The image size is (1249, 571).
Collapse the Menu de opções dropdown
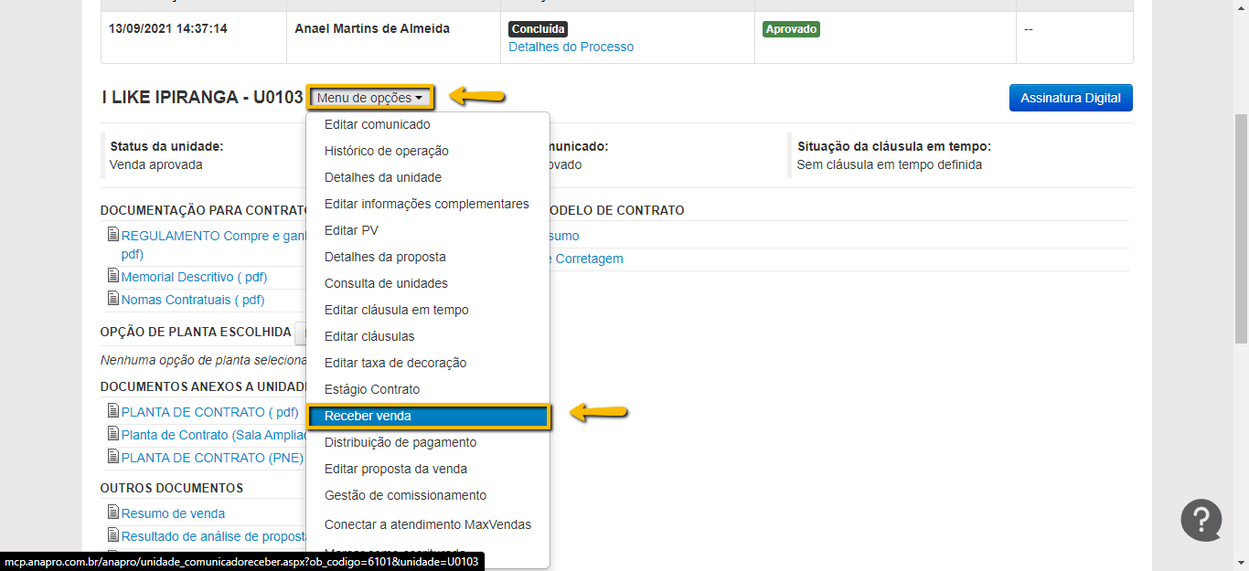(370, 98)
